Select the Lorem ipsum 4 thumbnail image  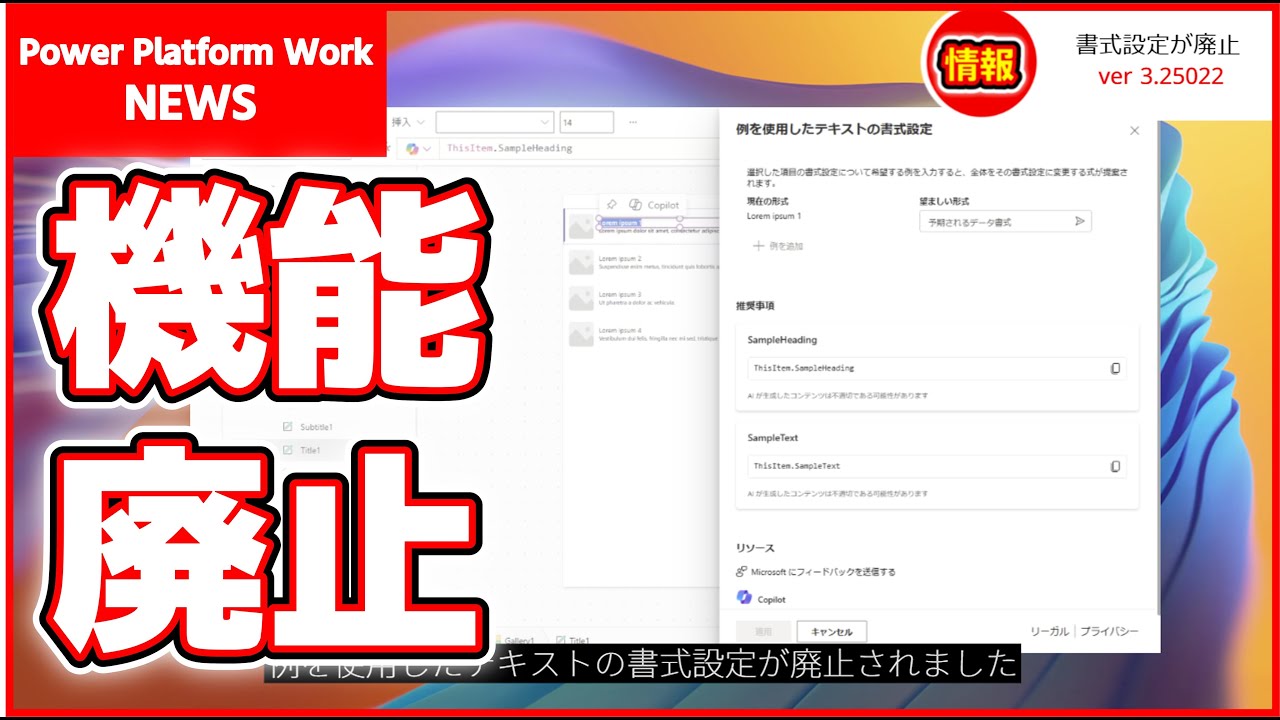(581, 335)
